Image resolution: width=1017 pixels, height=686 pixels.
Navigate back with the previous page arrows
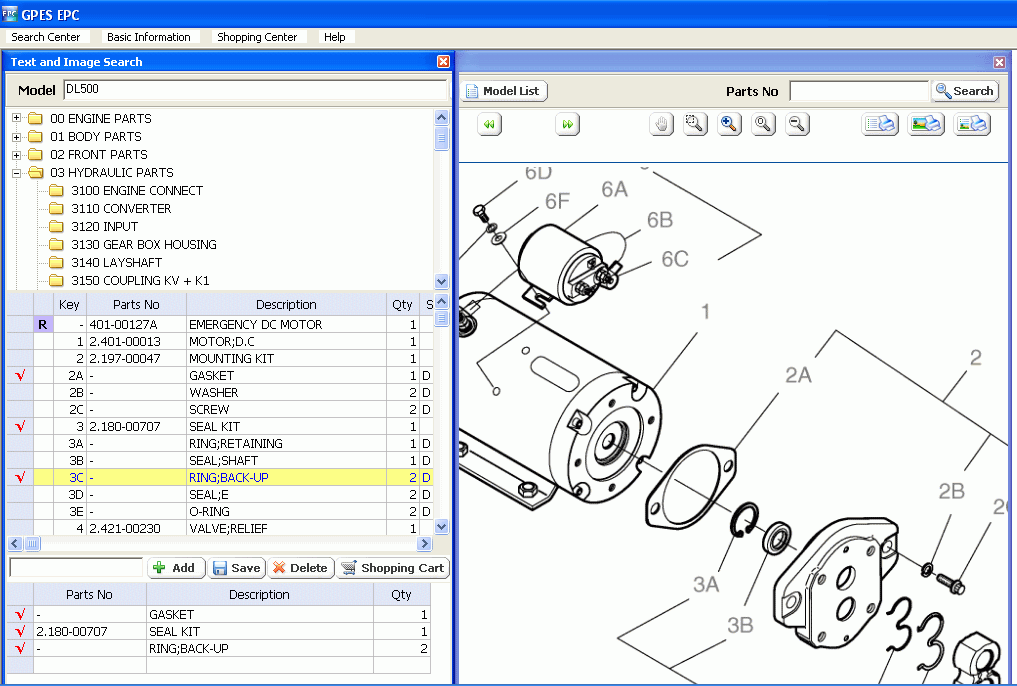489,124
